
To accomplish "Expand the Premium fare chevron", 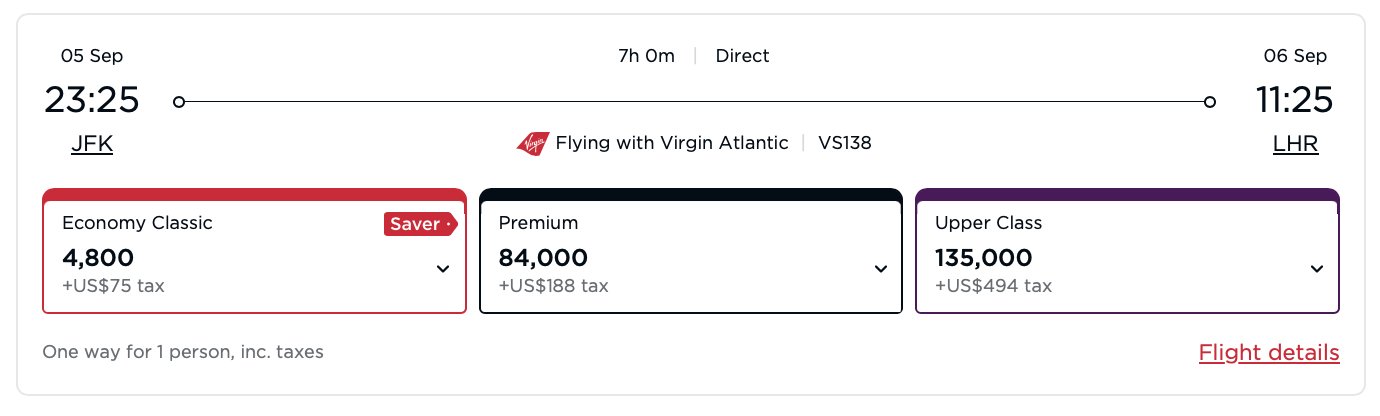I will 880,269.
